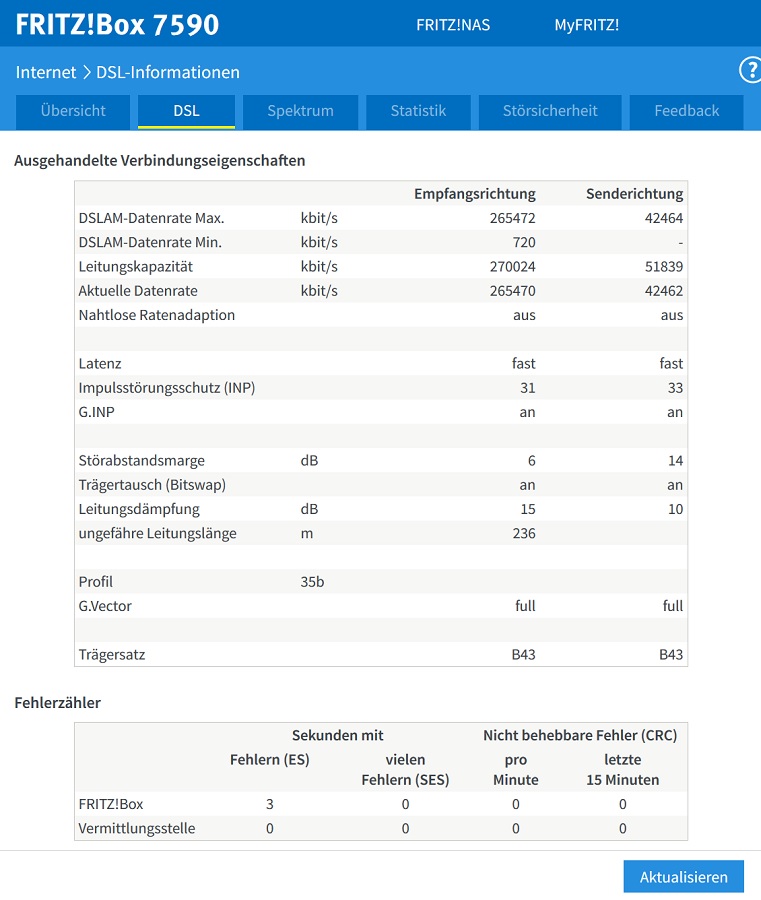761x900 pixels.
Task: Click DSL-Informationen in the breadcrumb
Action: coord(168,72)
